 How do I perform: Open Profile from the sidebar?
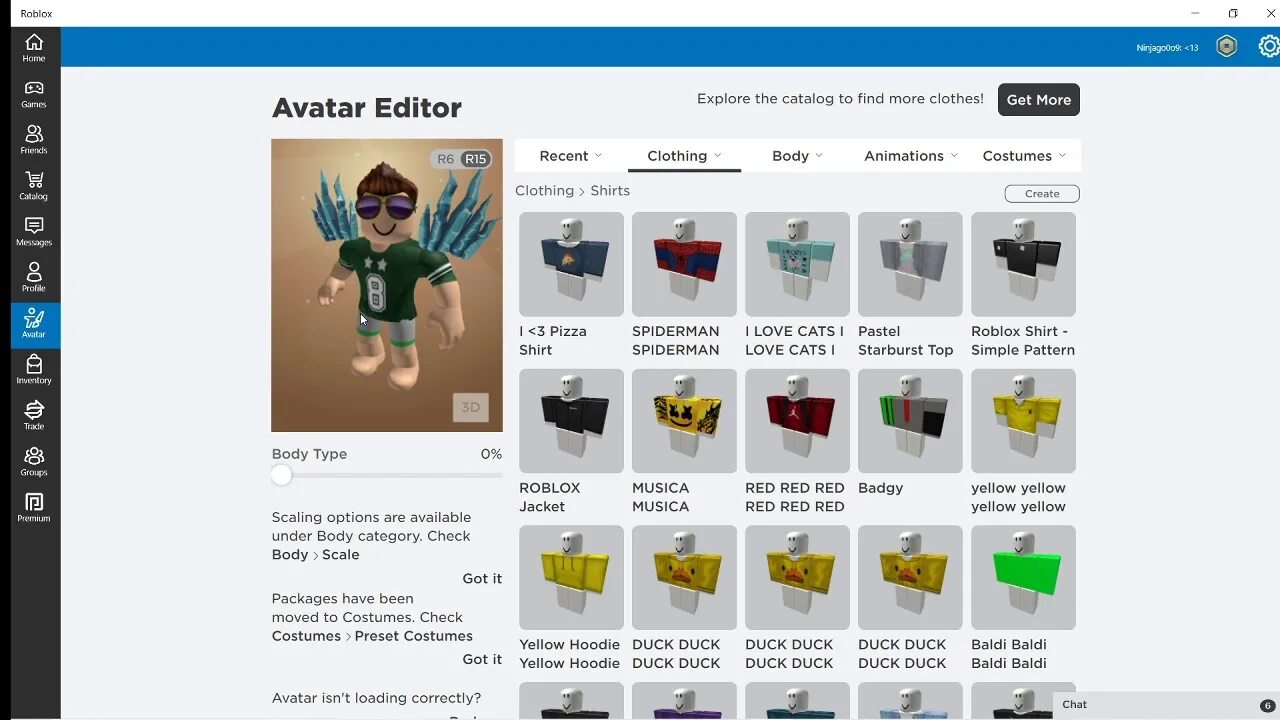point(34,278)
